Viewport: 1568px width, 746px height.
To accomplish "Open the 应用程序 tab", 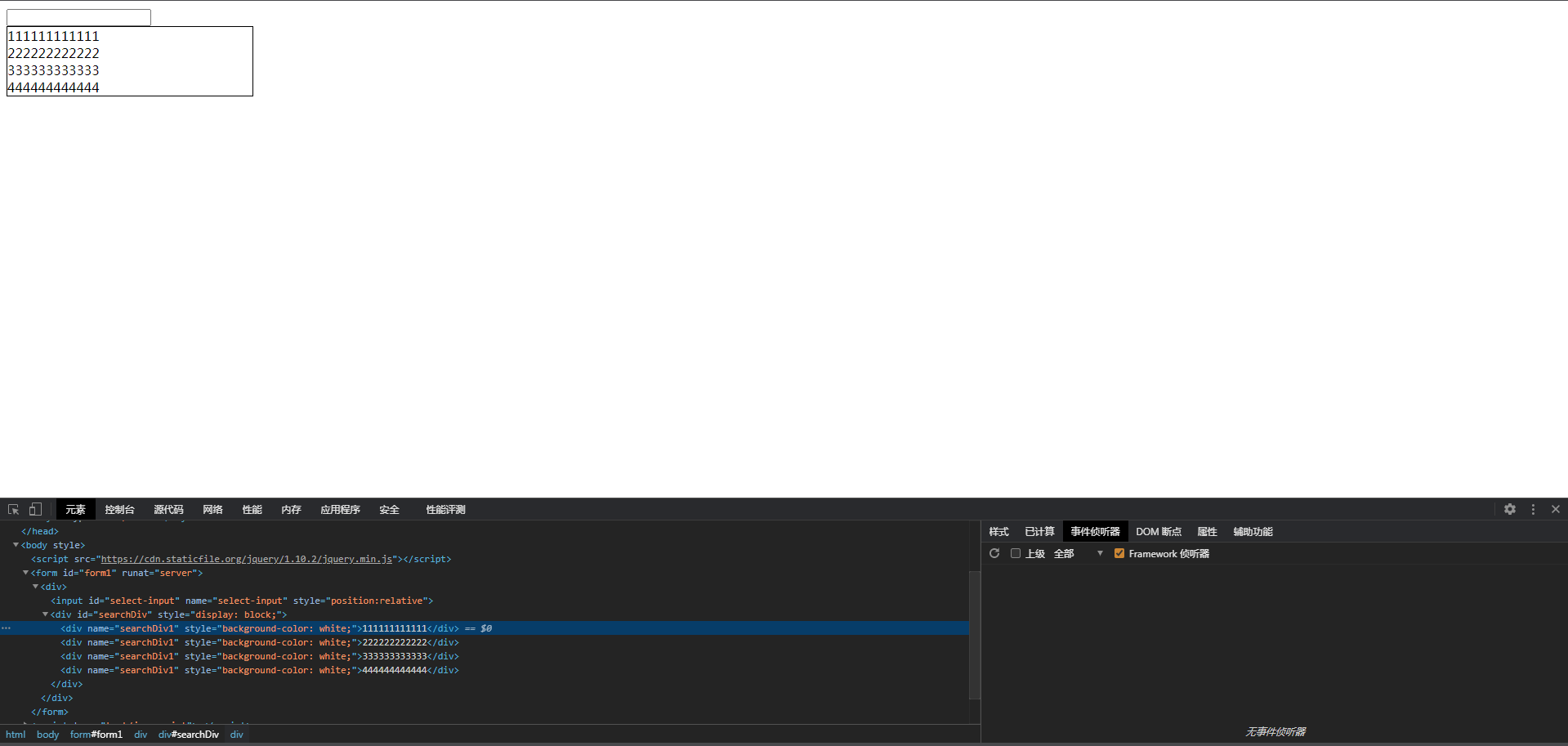I will (340, 509).
